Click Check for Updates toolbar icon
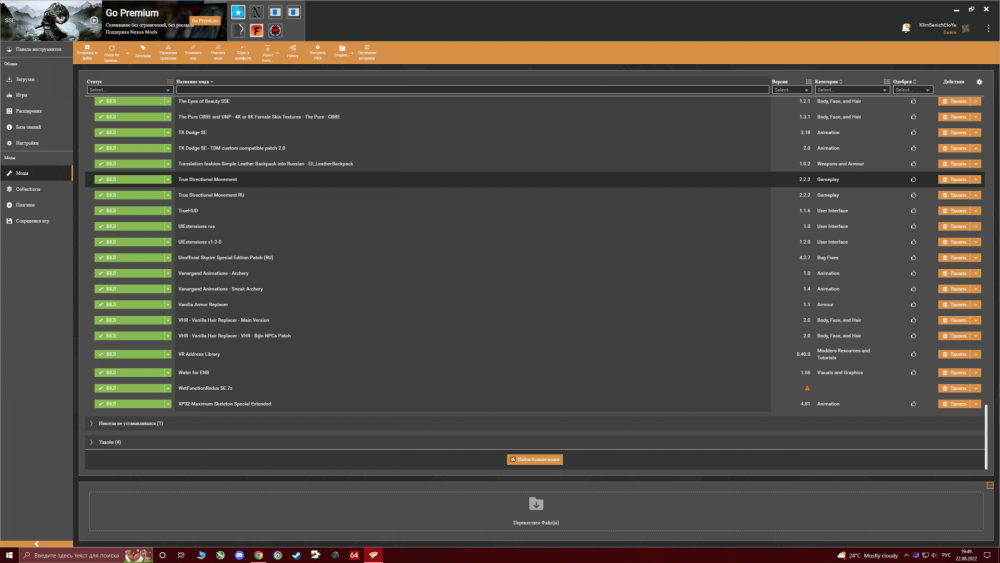 pyautogui.click(x=112, y=52)
